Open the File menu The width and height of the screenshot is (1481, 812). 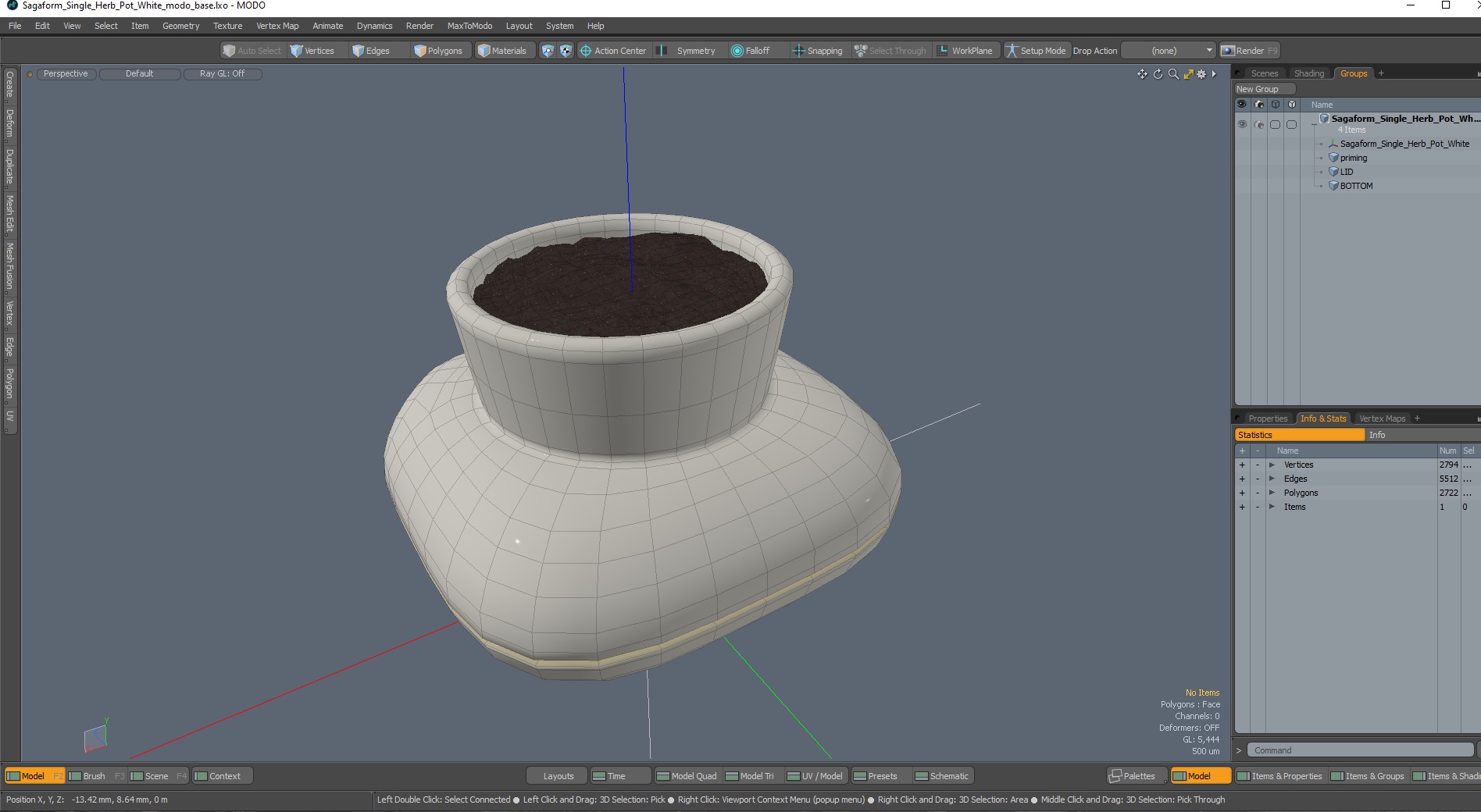click(x=15, y=26)
